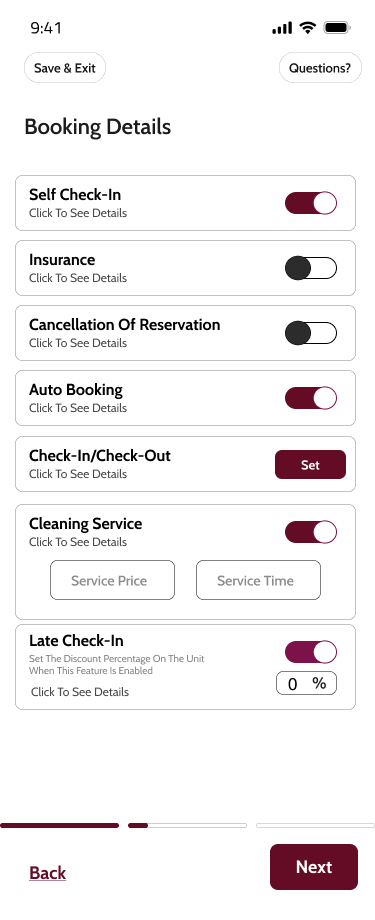Disable the Auto Booking toggle
Screen dimensions: 375x920
(x=311, y=398)
